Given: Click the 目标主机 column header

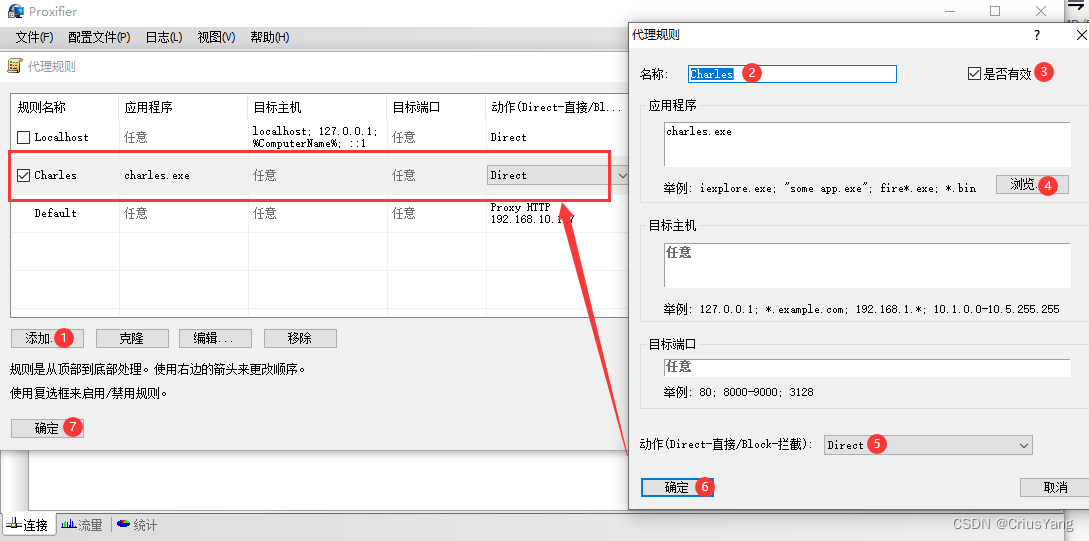Looking at the screenshot, I should [317, 108].
